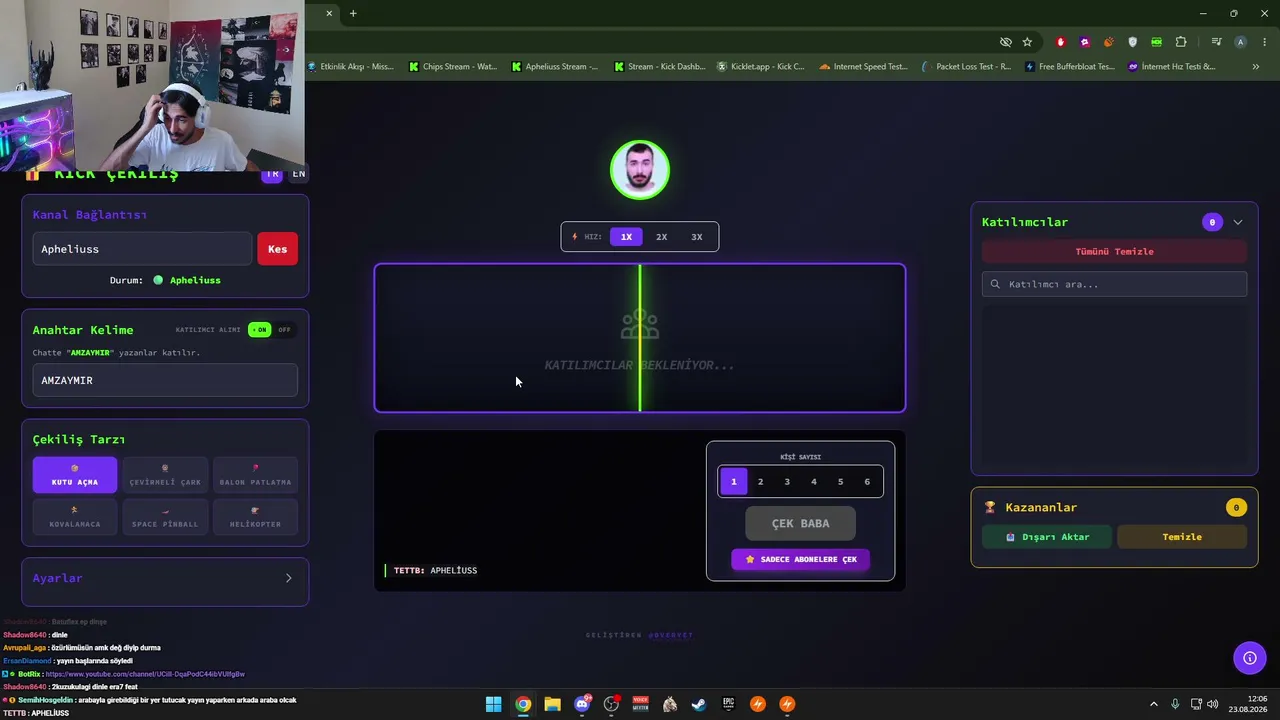Click Dışarı Aktar export button
The width and height of the screenshot is (1280, 720).
click(1047, 537)
